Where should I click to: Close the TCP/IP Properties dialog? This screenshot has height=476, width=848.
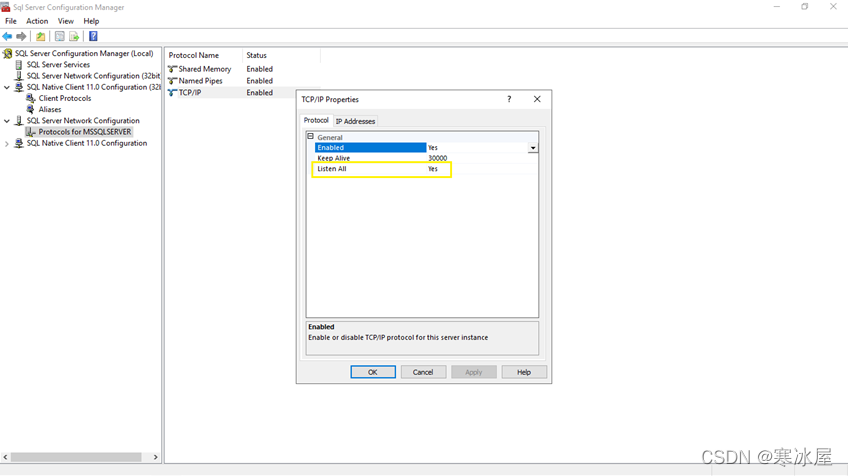click(x=537, y=99)
